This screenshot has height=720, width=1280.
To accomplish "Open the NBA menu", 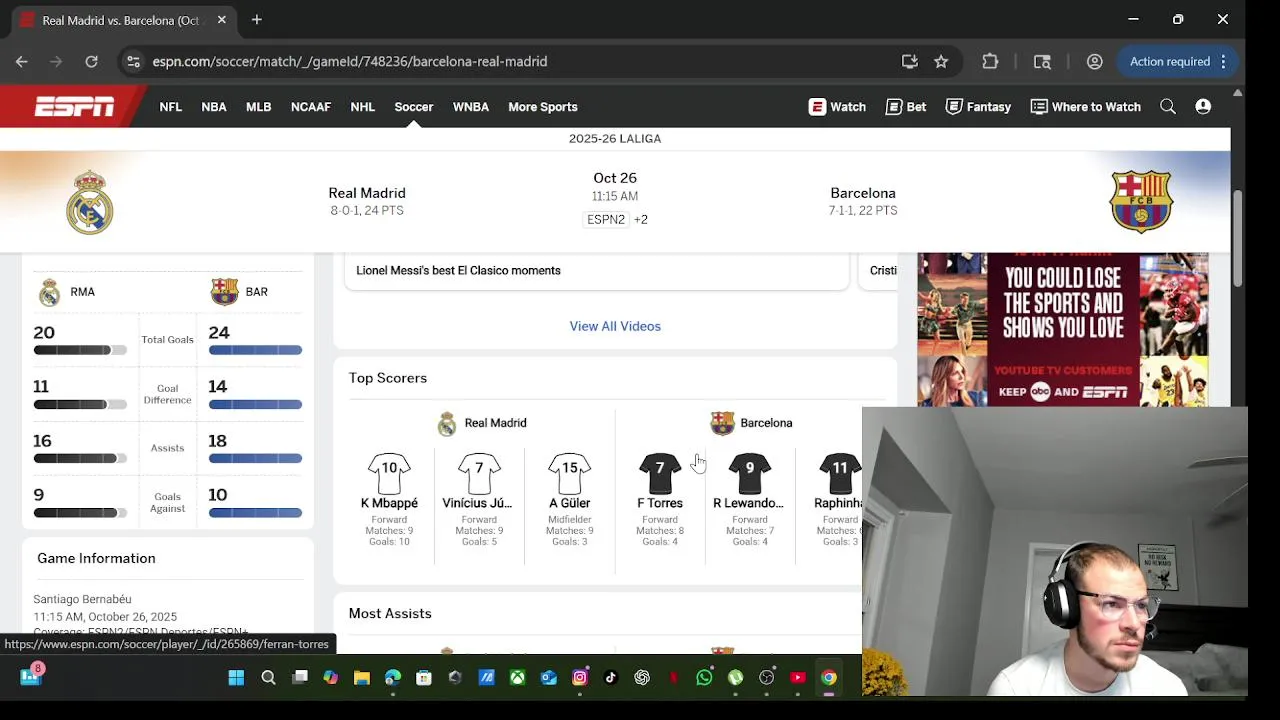I will (x=214, y=107).
